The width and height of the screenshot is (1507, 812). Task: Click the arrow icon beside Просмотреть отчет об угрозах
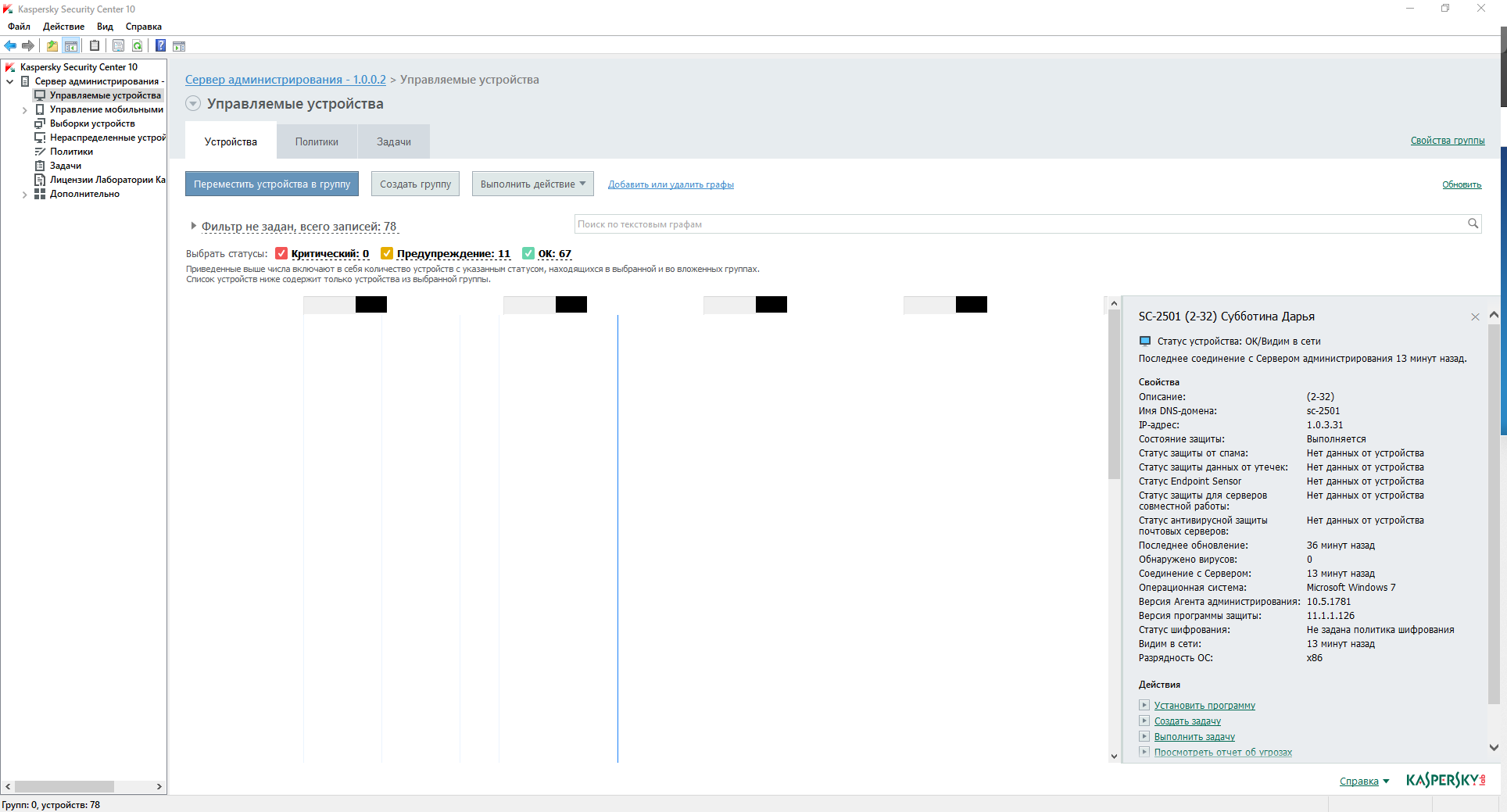coord(1144,752)
